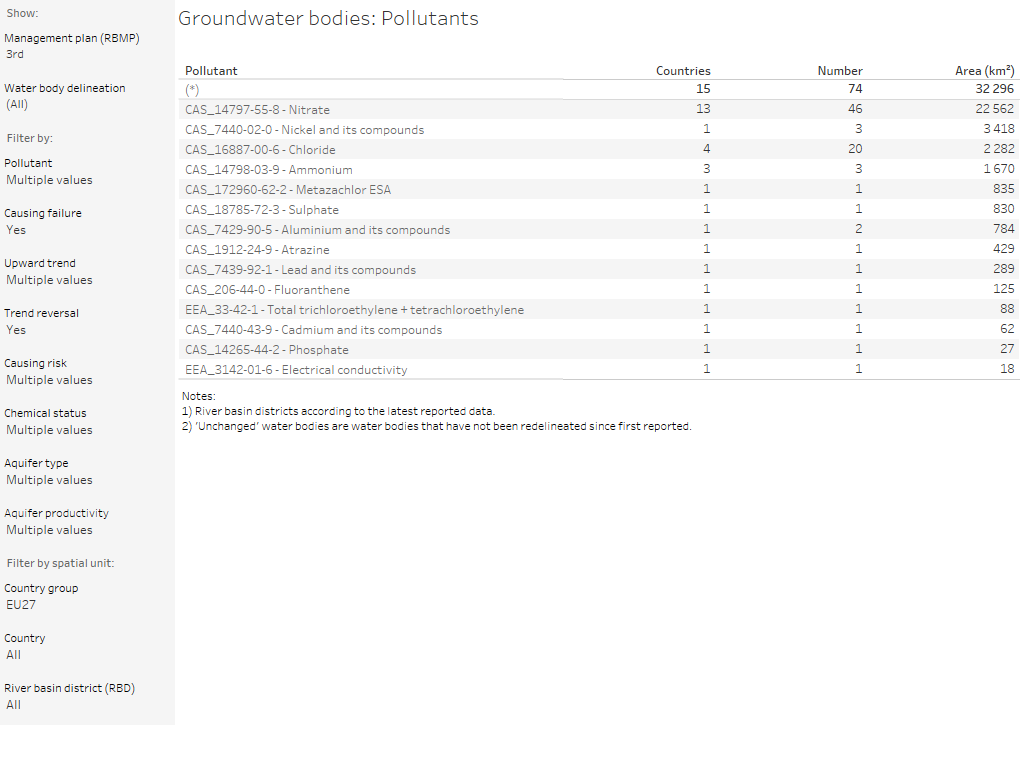Click the Ammonium area value 1 670

coord(999,169)
